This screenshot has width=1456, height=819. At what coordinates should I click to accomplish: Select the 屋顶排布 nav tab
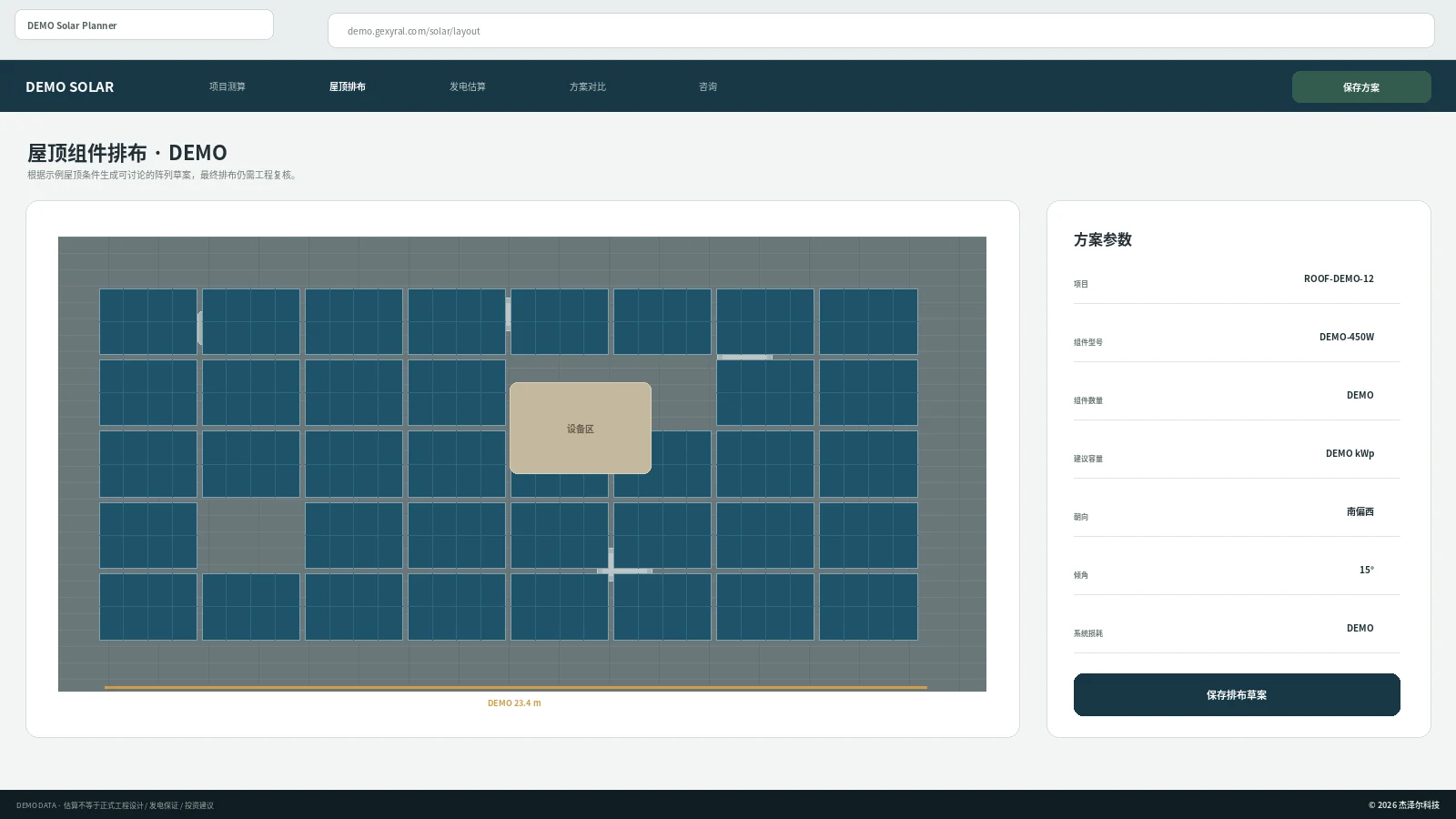click(x=347, y=86)
